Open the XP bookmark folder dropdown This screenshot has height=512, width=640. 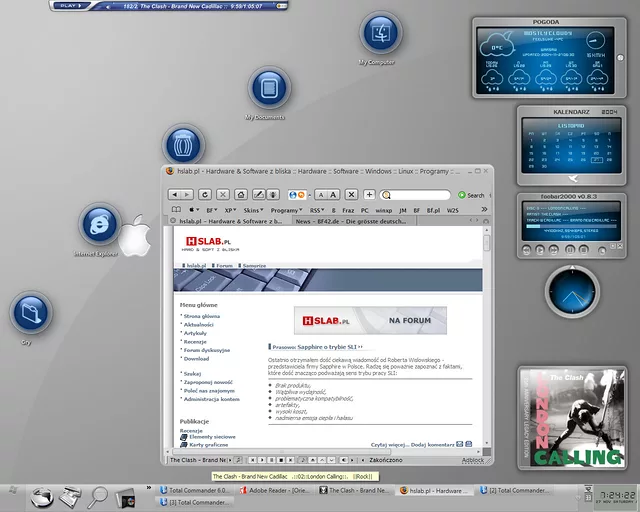pos(231,210)
